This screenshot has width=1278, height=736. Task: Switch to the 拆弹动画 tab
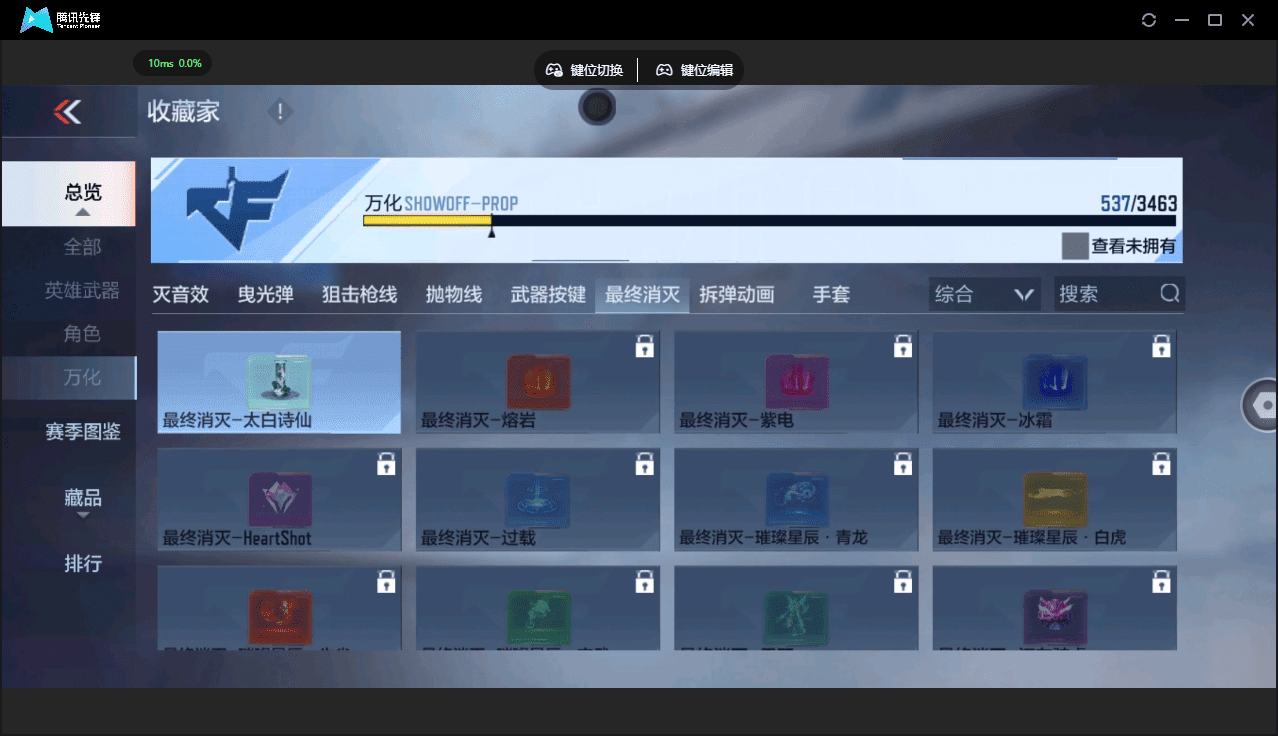pos(737,294)
